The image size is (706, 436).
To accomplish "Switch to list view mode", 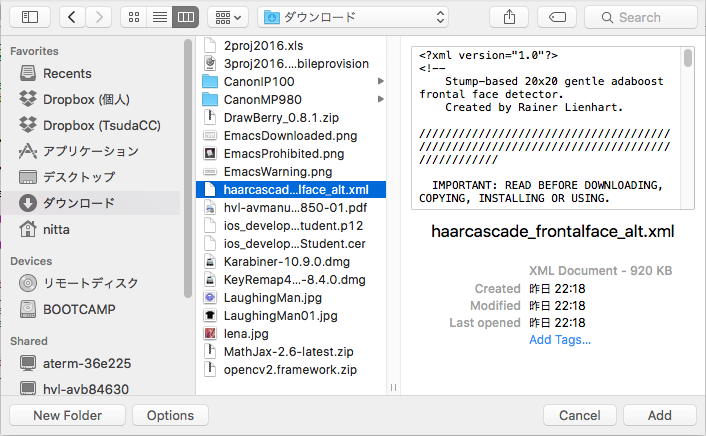I will click(160, 17).
